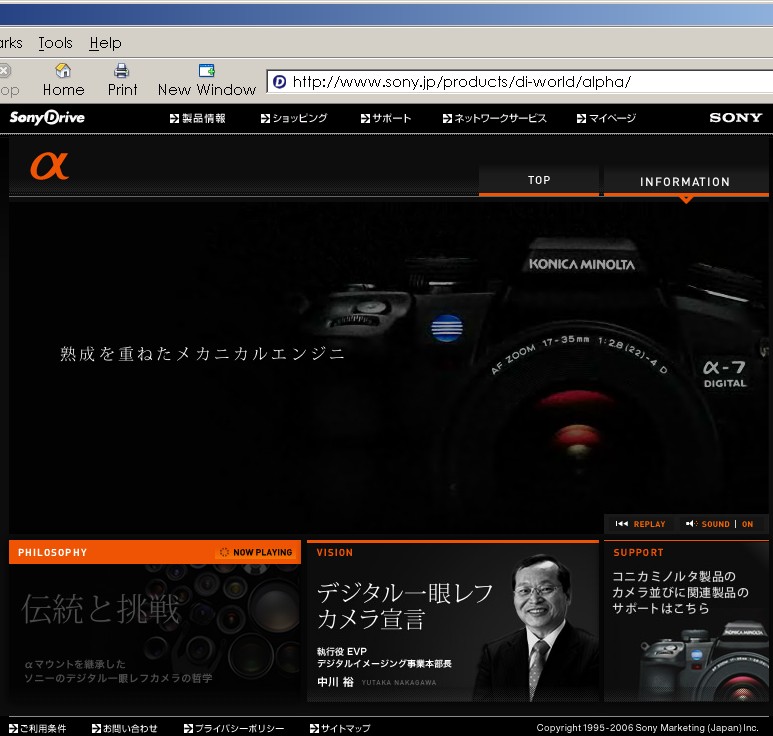Switch to the TOP tab
This screenshot has height=736, width=773.
(539, 181)
